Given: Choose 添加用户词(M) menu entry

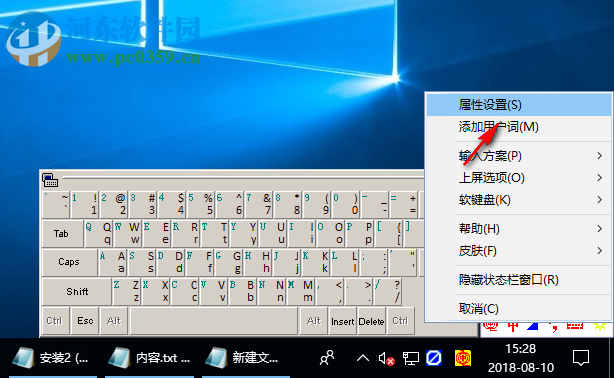Looking at the screenshot, I should pos(519,127).
